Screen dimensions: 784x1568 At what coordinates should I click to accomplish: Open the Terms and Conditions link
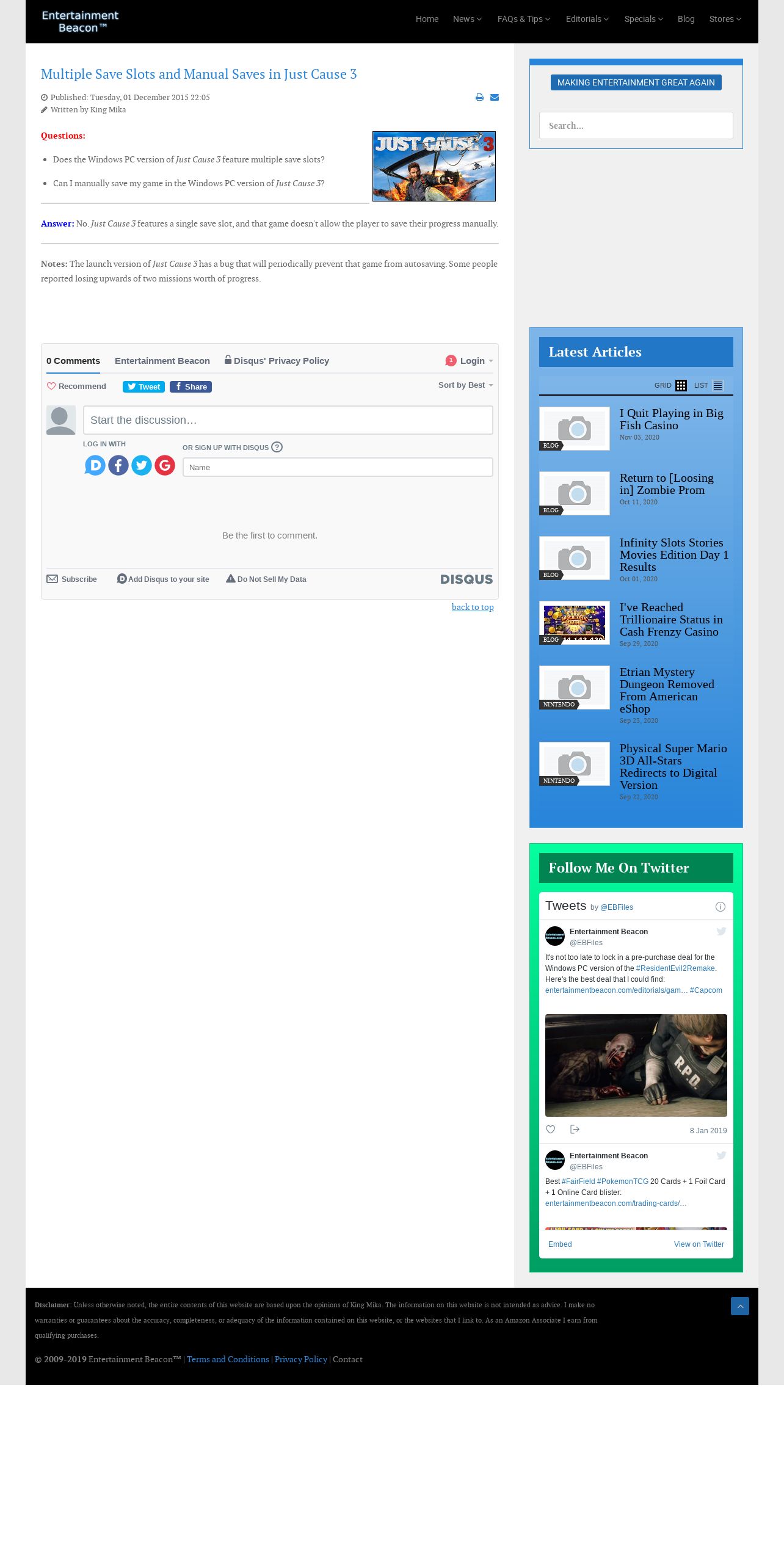click(x=228, y=1359)
